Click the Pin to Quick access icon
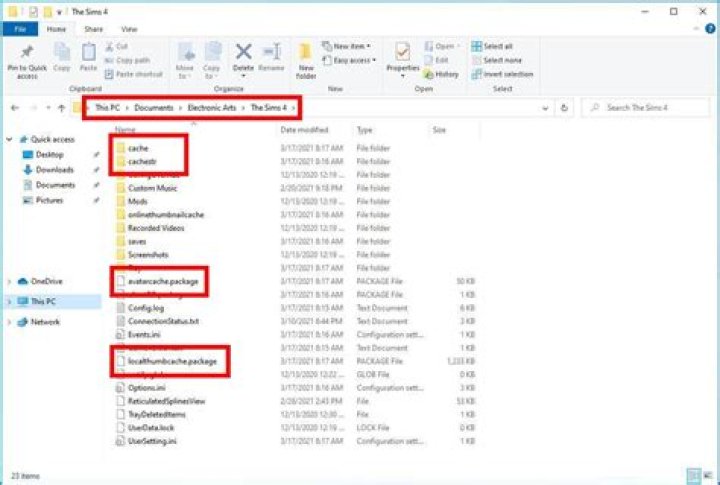Image resolution: width=720 pixels, height=485 pixels. tap(27, 52)
